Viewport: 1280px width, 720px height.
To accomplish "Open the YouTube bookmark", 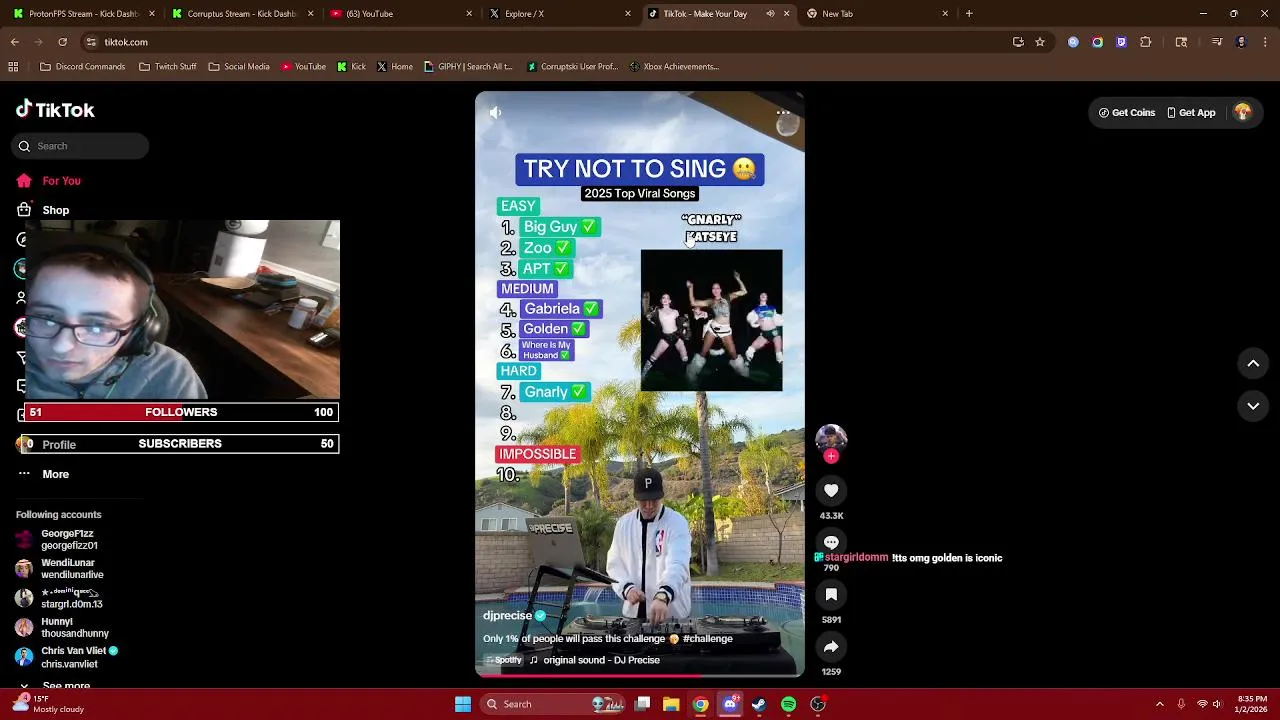I will 304,67.
